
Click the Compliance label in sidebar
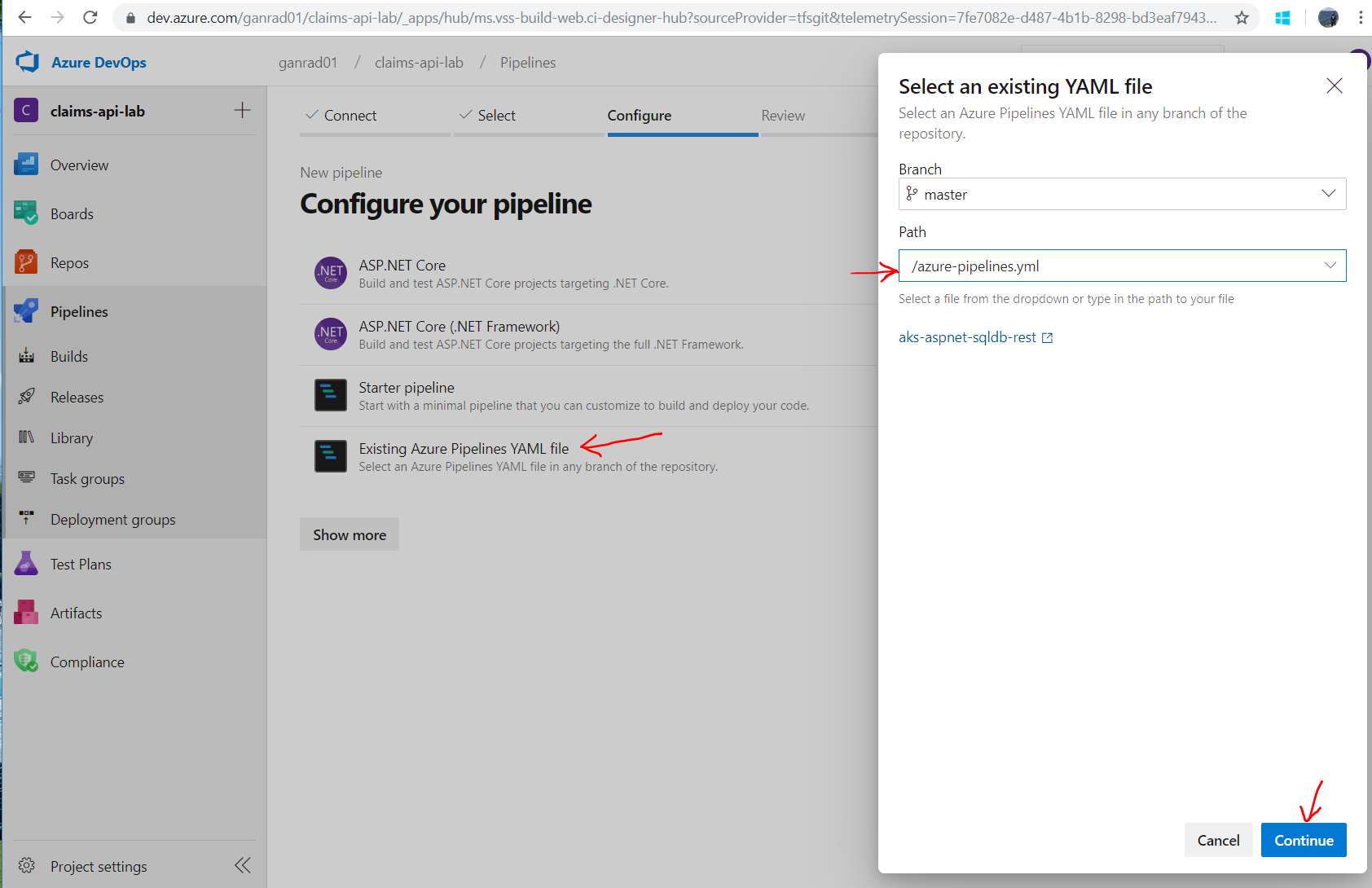tap(87, 662)
